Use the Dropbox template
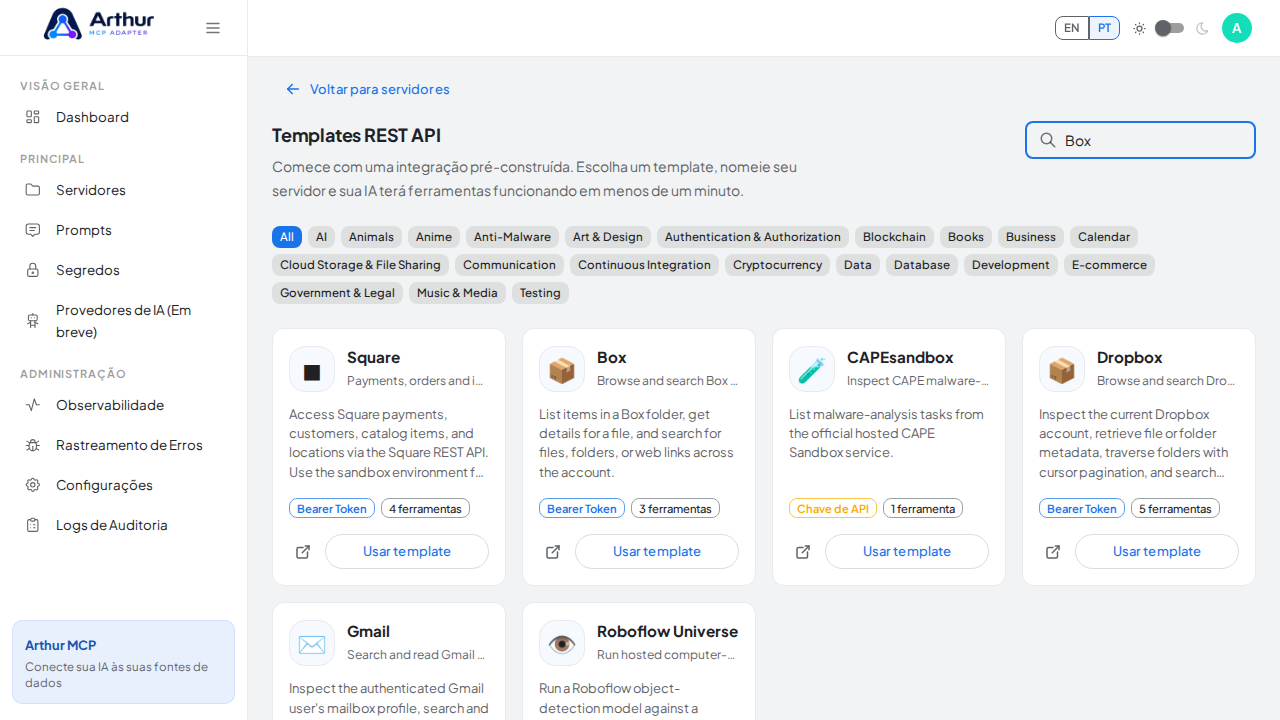This screenshot has width=1280, height=720. click(1157, 552)
